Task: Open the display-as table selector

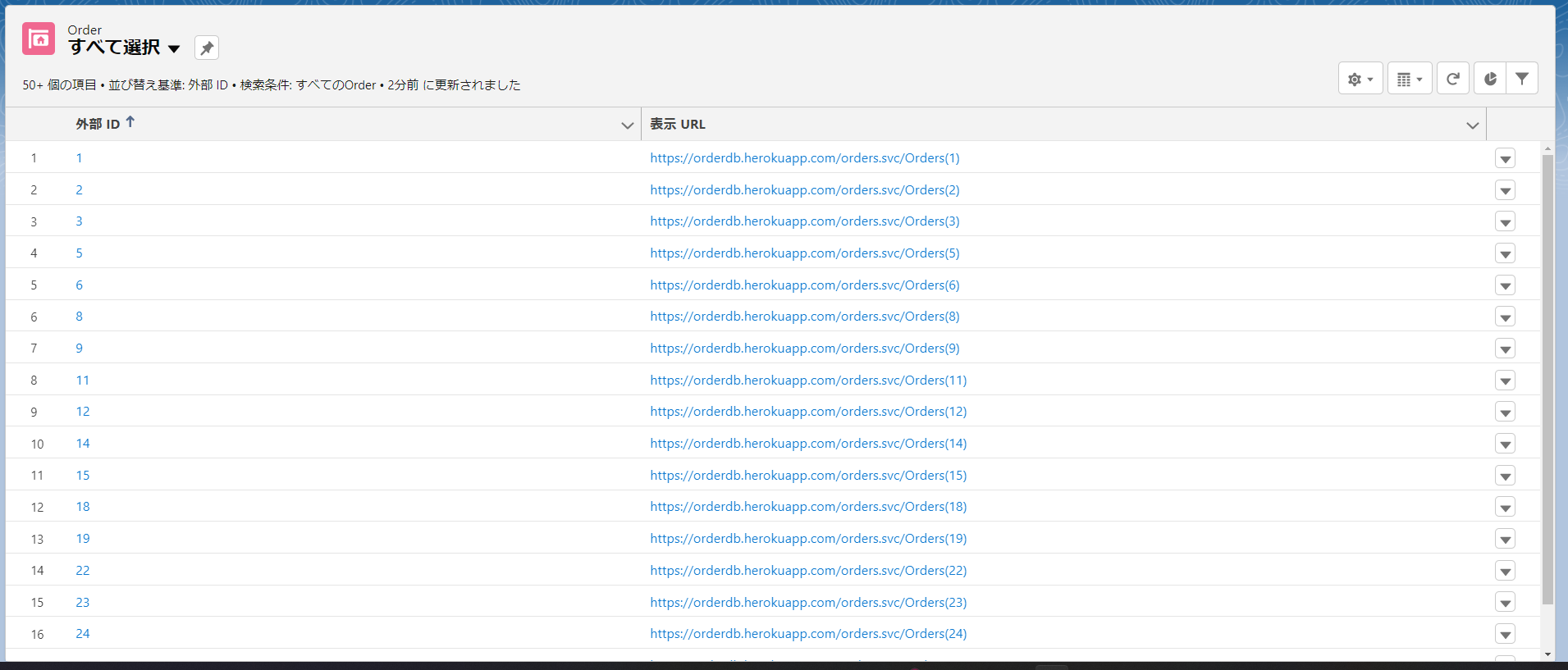Action: [1410, 79]
